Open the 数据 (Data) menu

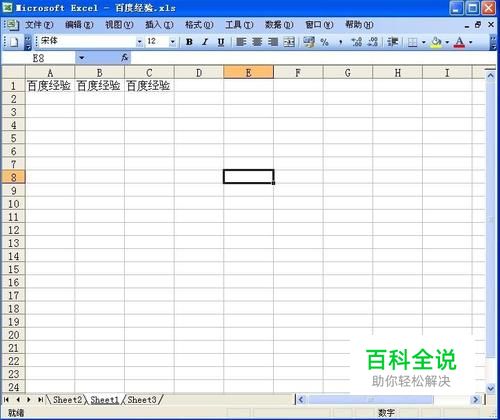[x=279, y=25]
